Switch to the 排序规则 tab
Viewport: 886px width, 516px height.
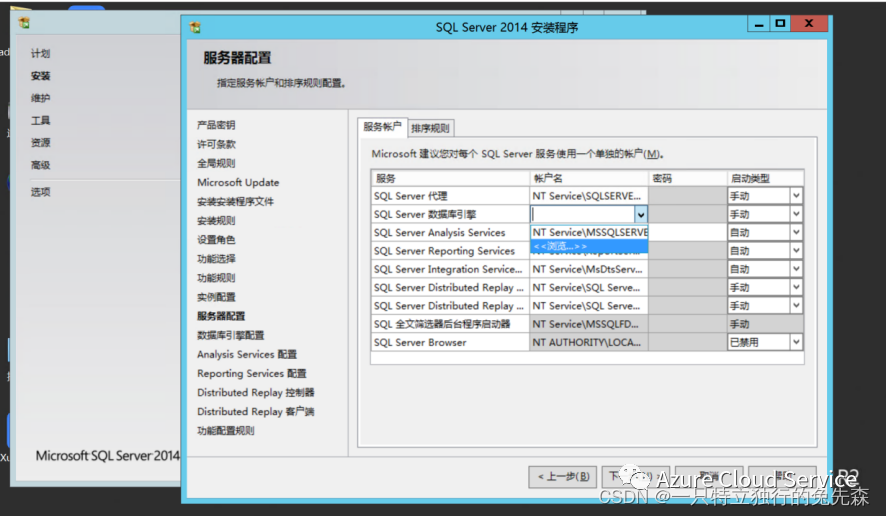pyautogui.click(x=430, y=128)
